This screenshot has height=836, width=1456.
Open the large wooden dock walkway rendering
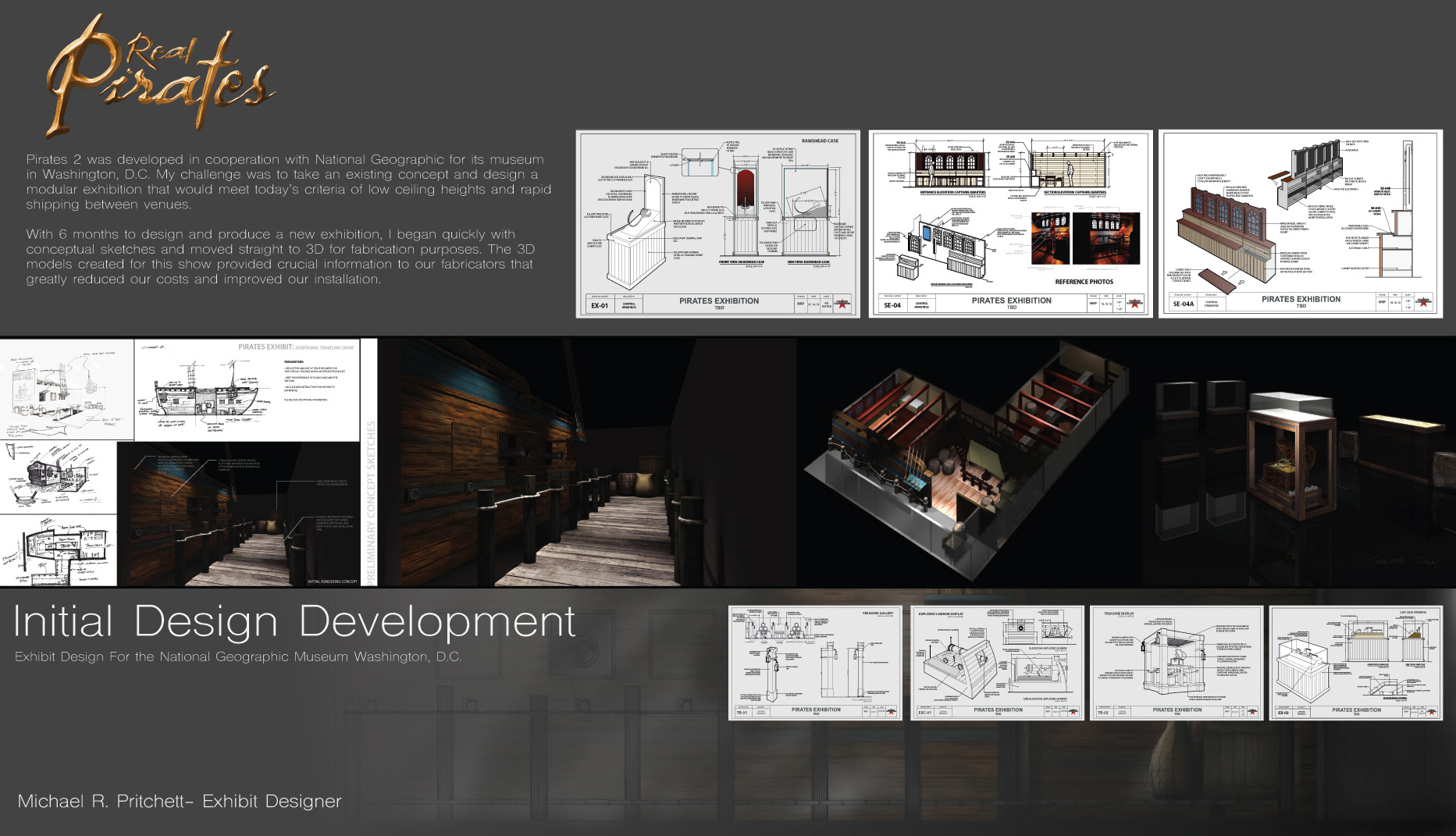pyautogui.click(x=586, y=462)
